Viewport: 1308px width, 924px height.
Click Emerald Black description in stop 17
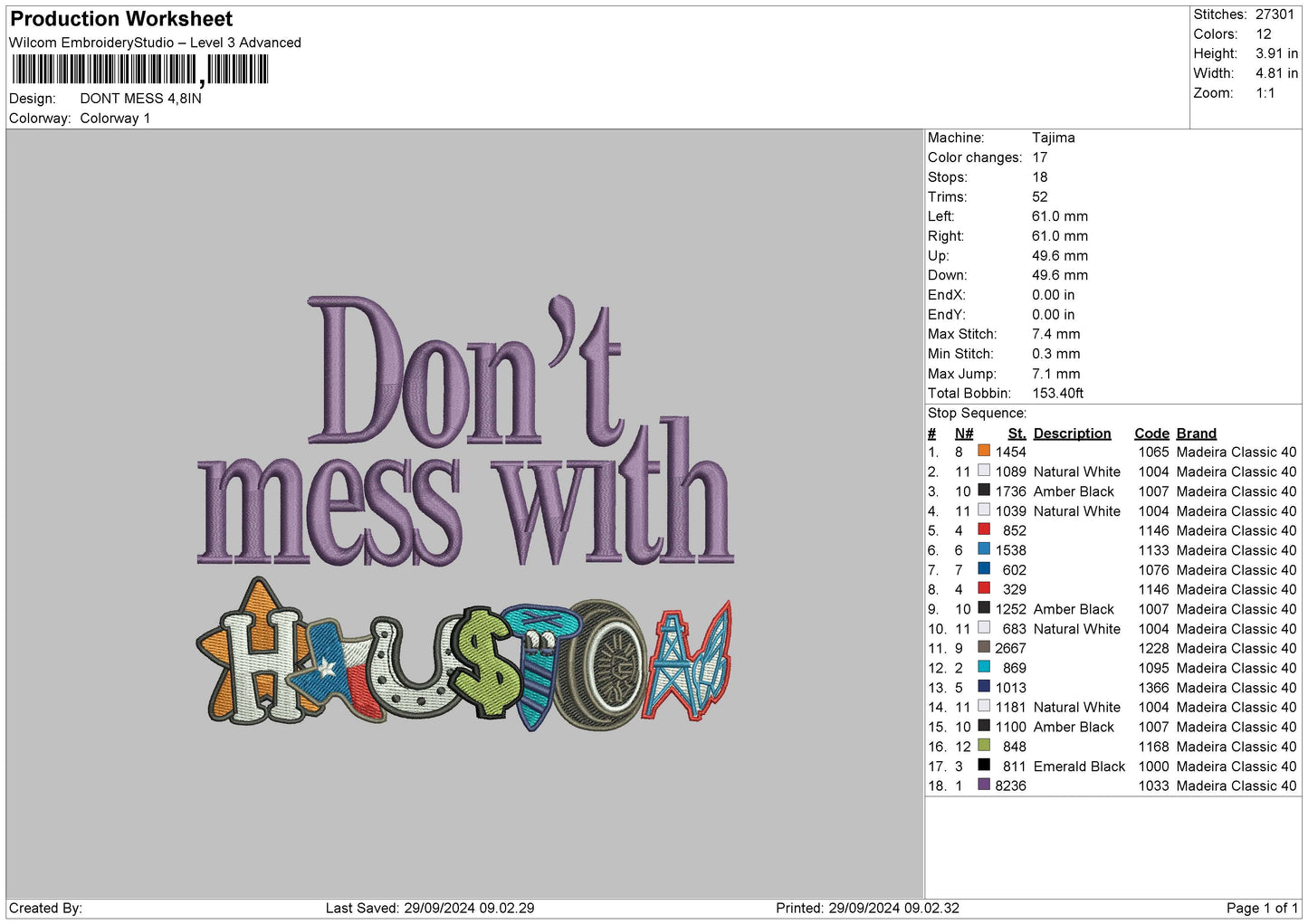[1079, 766]
